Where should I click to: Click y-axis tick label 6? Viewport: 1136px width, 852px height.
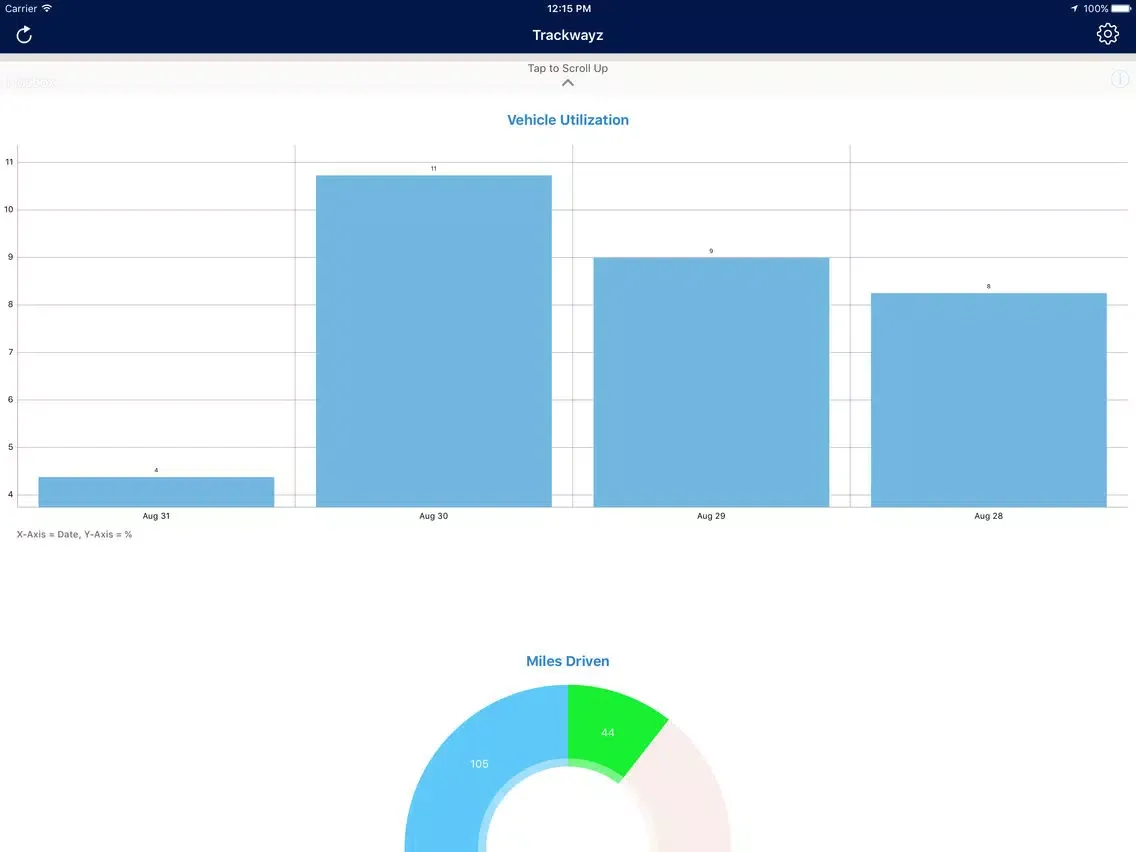[x=10, y=399]
